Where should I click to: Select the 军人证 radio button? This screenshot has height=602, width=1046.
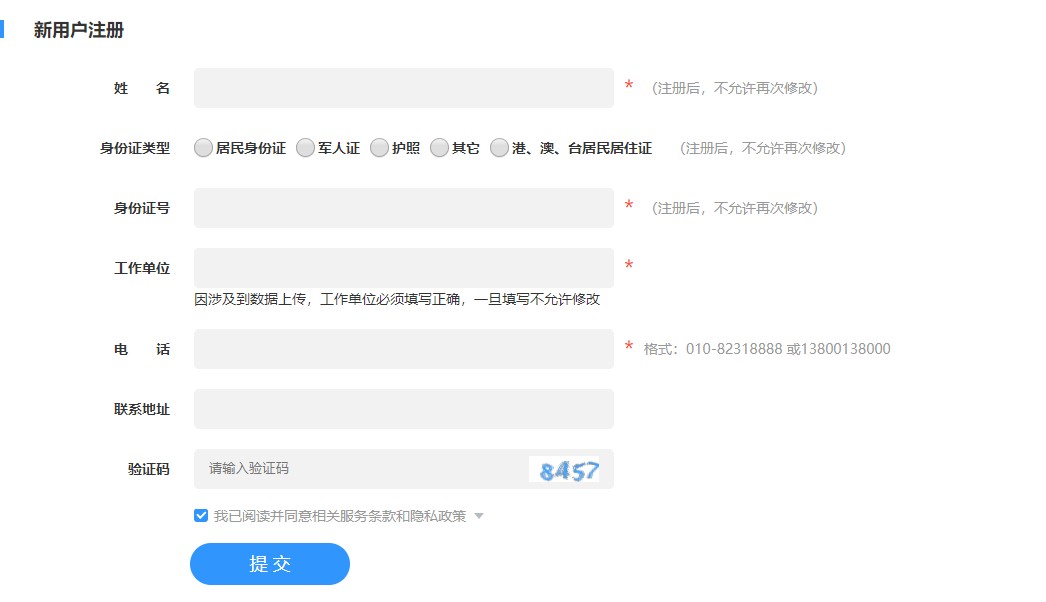(x=305, y=147)
